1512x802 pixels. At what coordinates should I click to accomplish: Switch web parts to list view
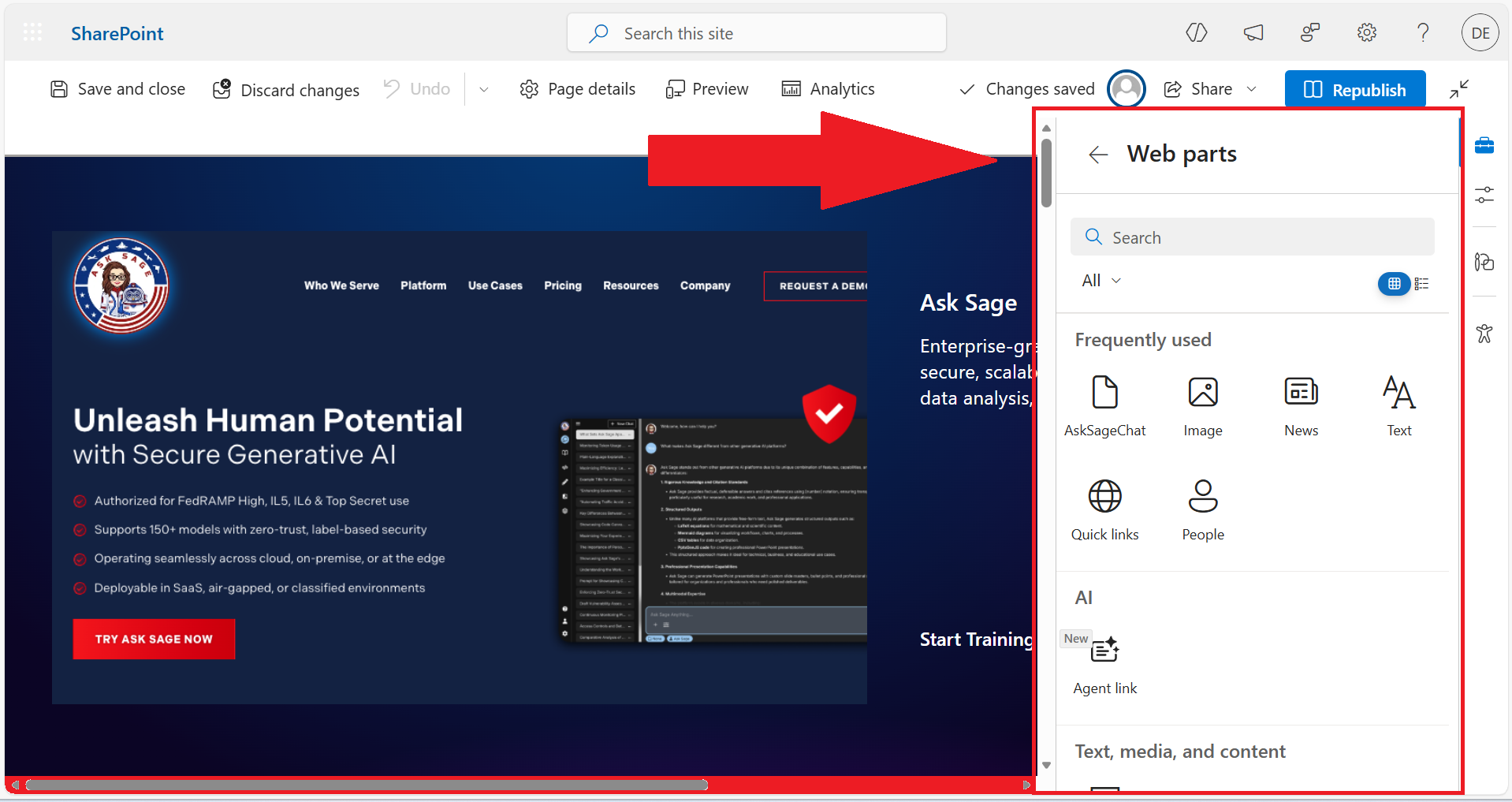pos(1421,283)
